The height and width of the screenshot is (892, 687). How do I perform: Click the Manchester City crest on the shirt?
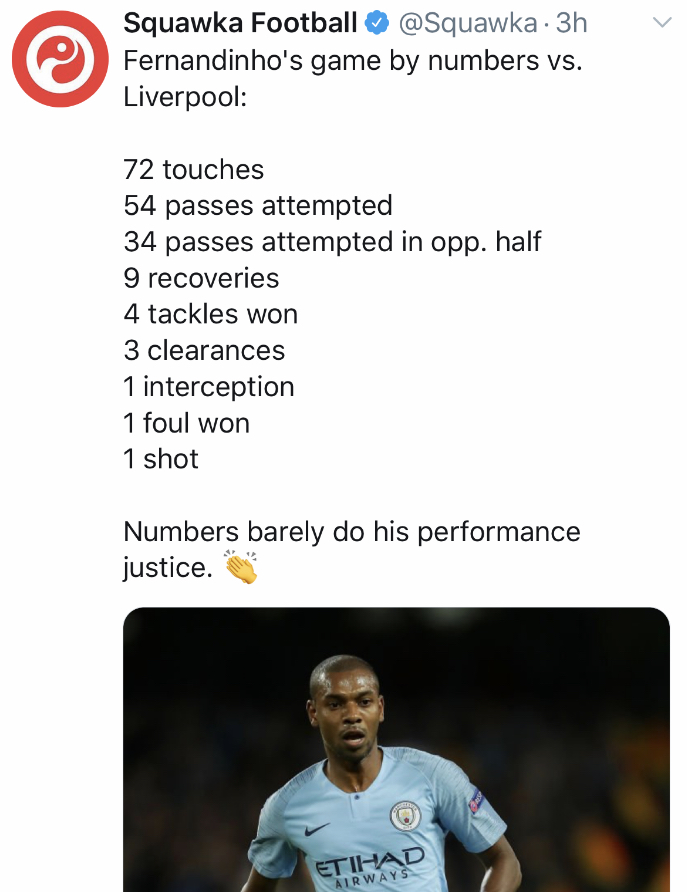pos(406,815)
